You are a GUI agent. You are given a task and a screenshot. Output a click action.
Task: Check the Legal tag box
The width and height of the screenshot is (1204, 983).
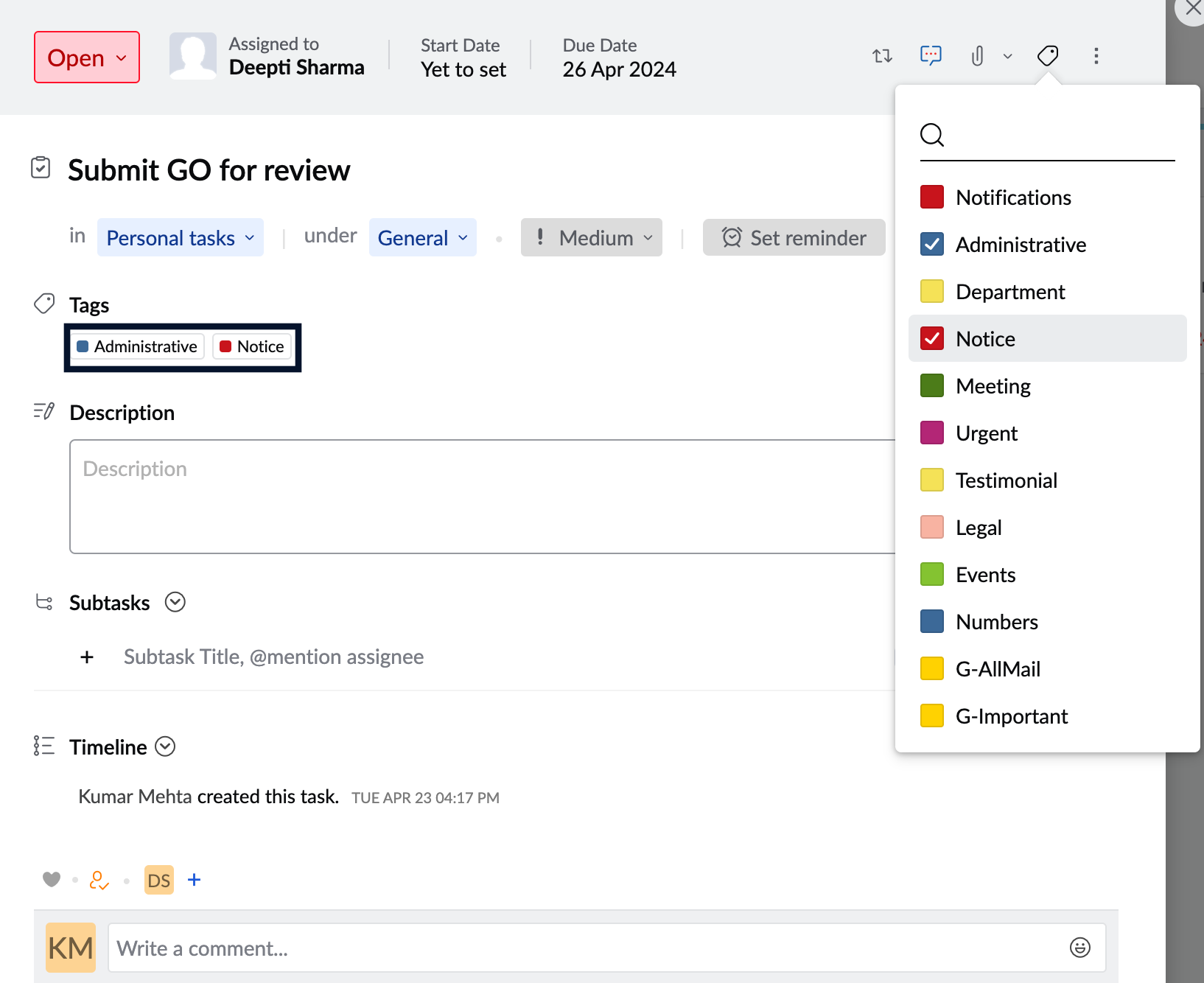[932, 527]
